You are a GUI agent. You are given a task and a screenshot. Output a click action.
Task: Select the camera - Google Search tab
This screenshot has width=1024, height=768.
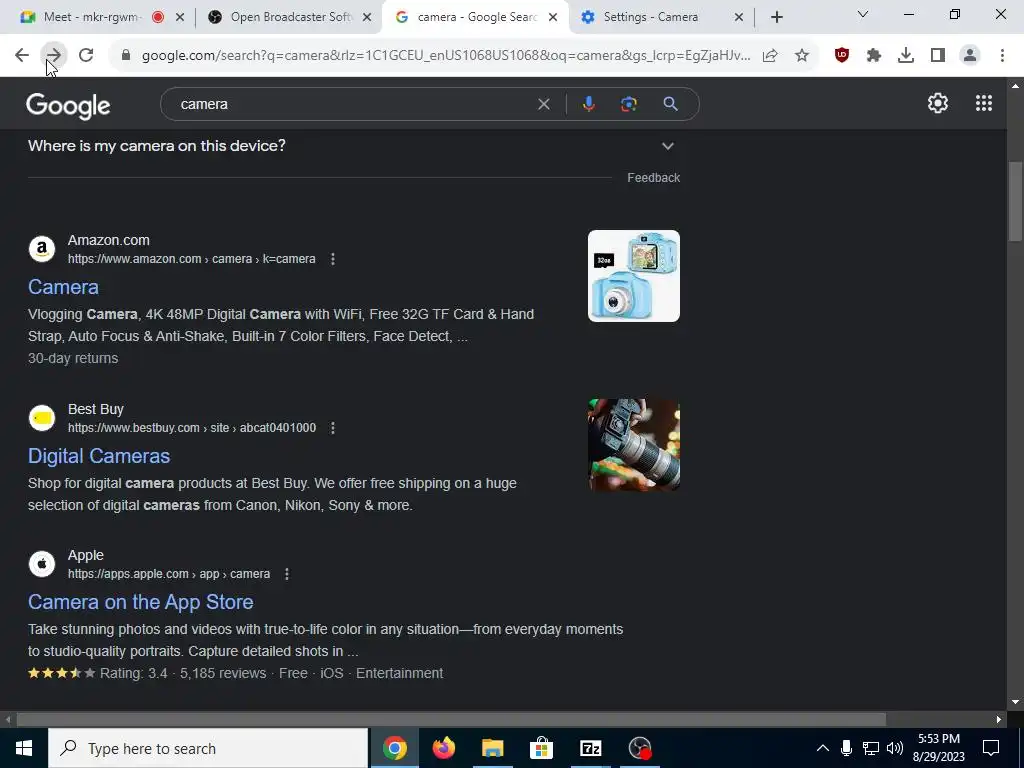click(476, 18)
